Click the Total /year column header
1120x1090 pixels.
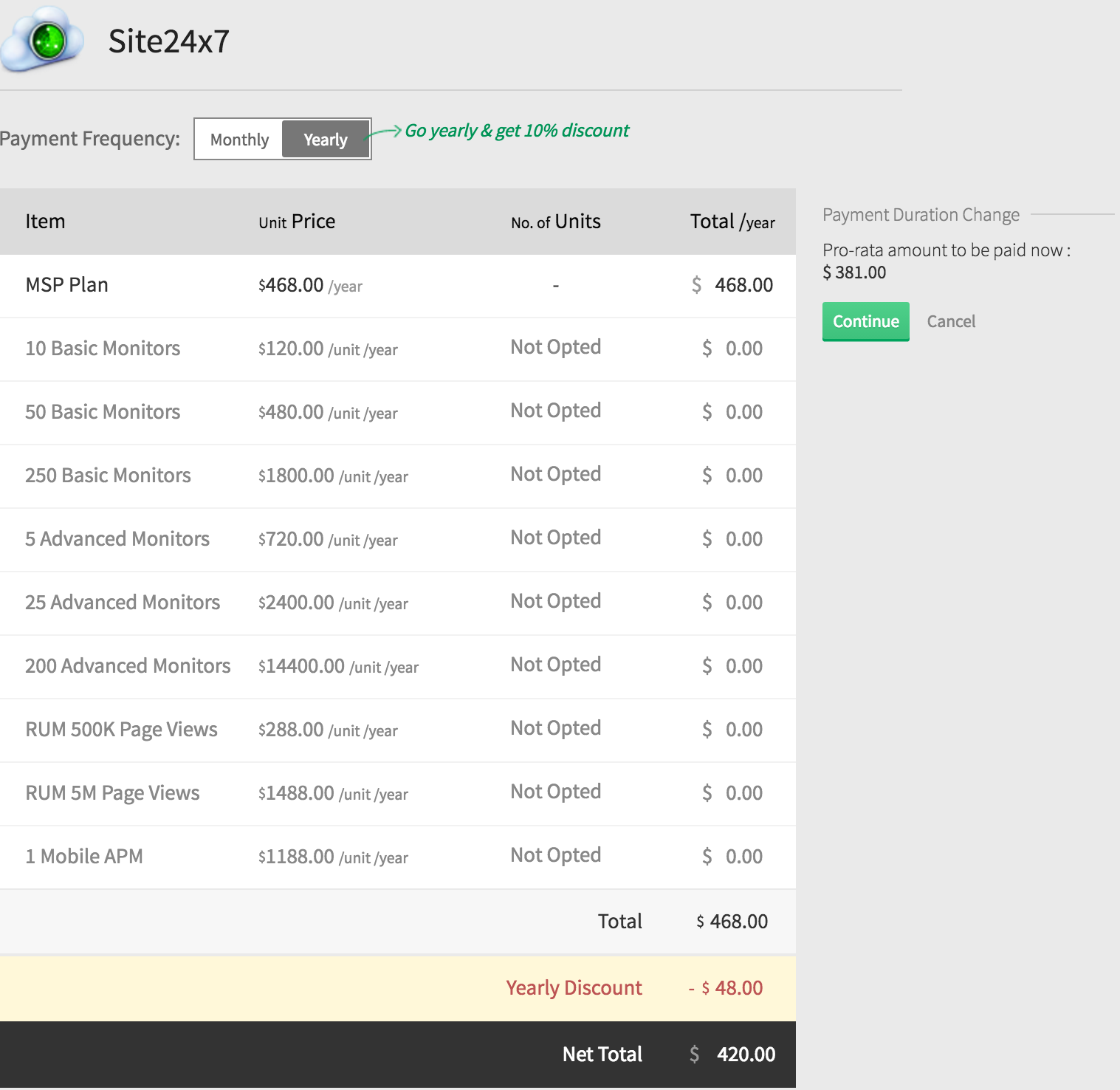click(x=732, y=221)
